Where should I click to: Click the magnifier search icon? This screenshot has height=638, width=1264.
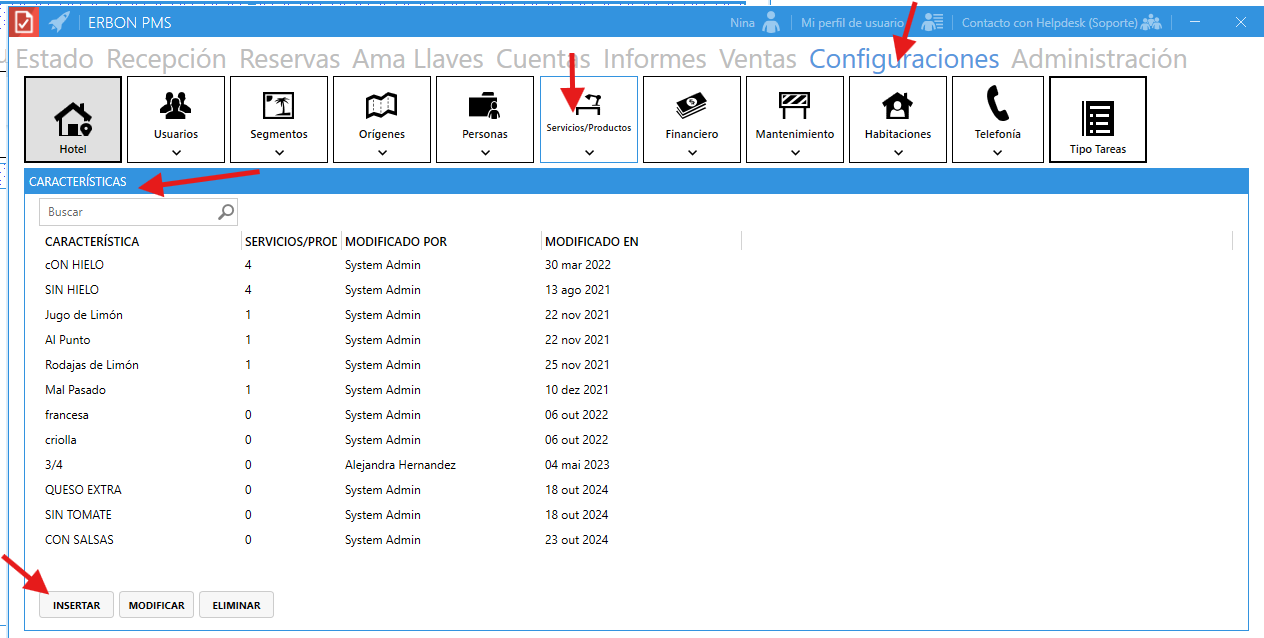(x=226, y=211)
